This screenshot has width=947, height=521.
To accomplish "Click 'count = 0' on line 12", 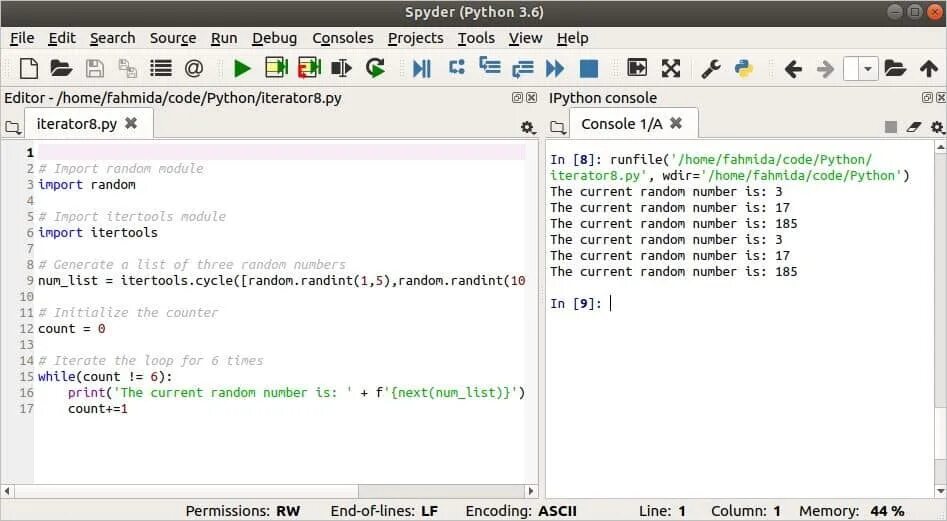I will click(x=71, y=328).
